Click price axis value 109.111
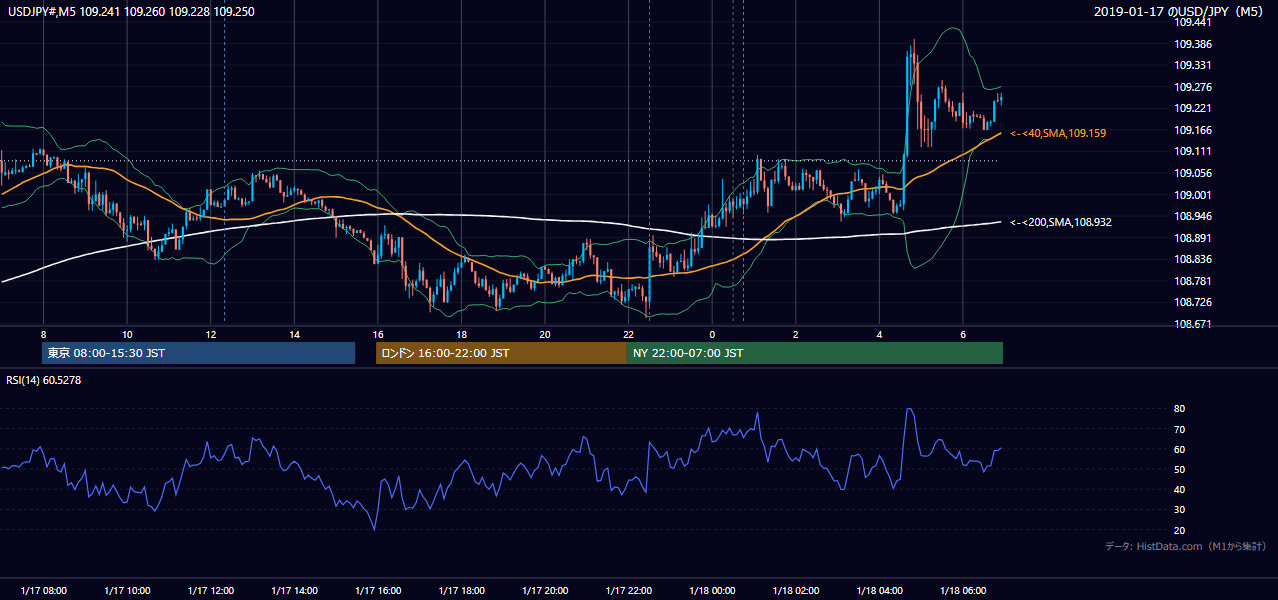This screenshot has width=1278, height=600. [x=1193, y=151]
